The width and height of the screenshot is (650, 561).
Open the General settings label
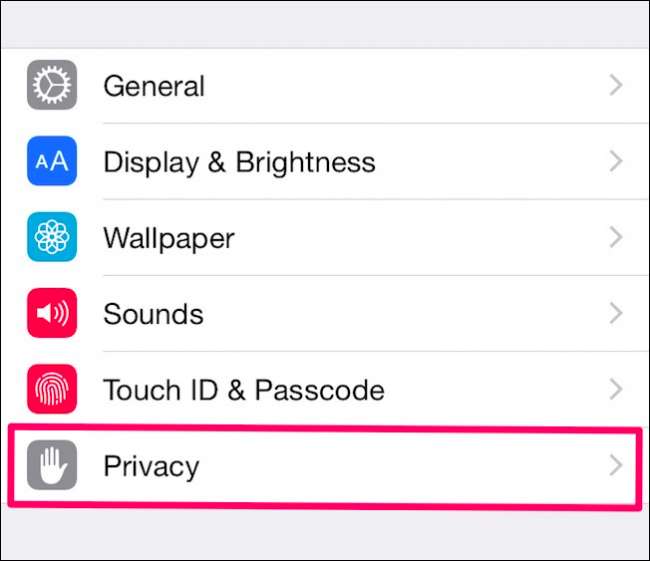click(154, 86)
